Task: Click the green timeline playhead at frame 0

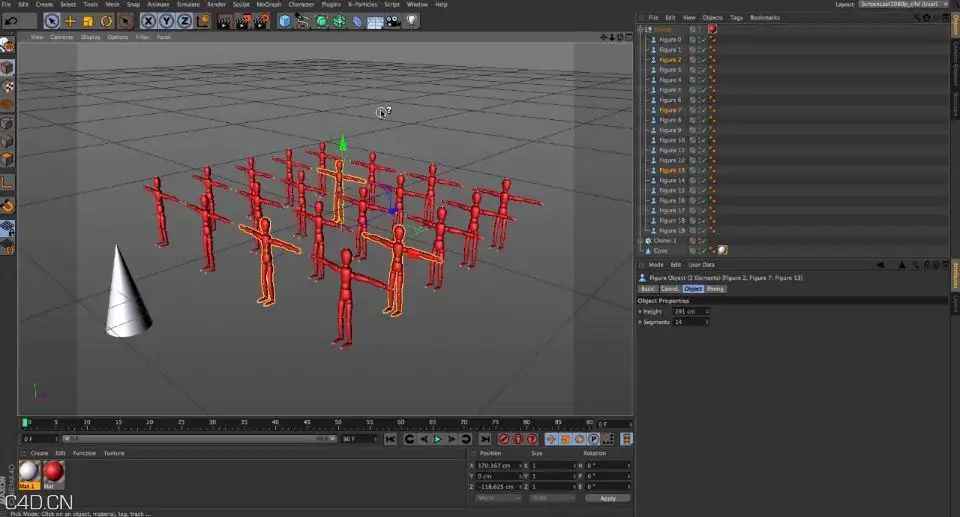Action: [x=25, y=423]
